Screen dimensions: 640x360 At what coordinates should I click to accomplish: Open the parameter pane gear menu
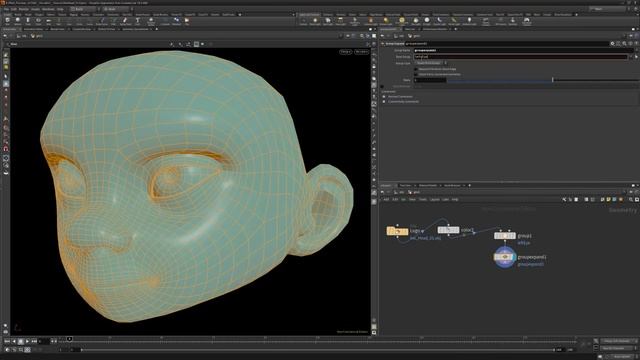click(612, 43)
